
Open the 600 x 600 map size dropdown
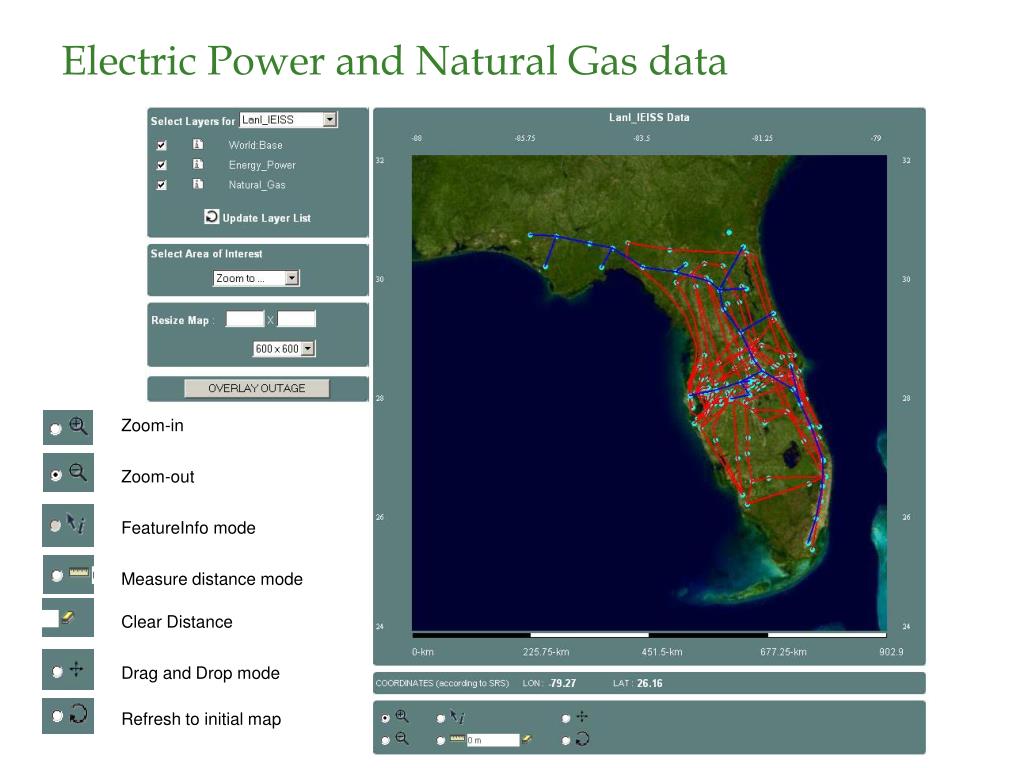[x=284, y=349]
